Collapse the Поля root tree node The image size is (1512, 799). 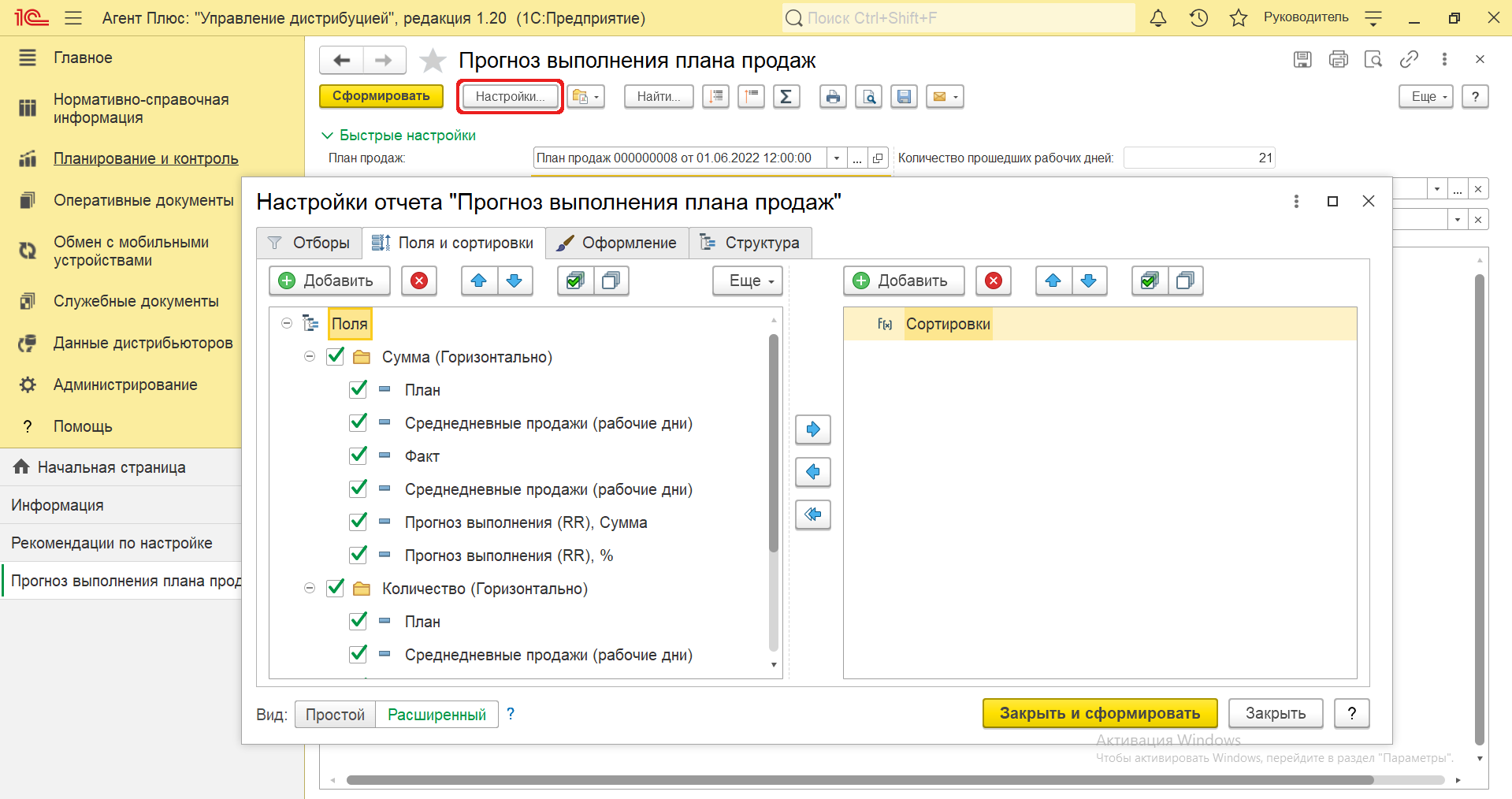coord(287,323)
